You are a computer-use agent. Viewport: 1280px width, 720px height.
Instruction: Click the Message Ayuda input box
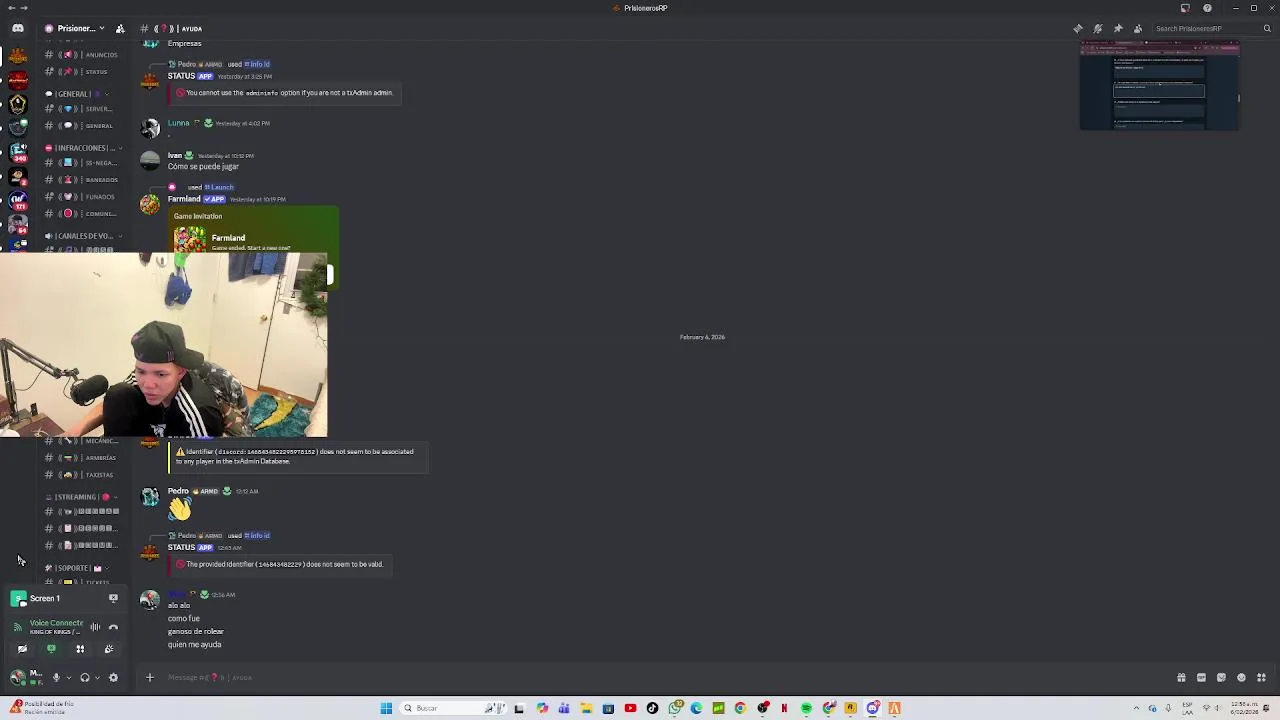pyautogui.click(x=660, y=677)
